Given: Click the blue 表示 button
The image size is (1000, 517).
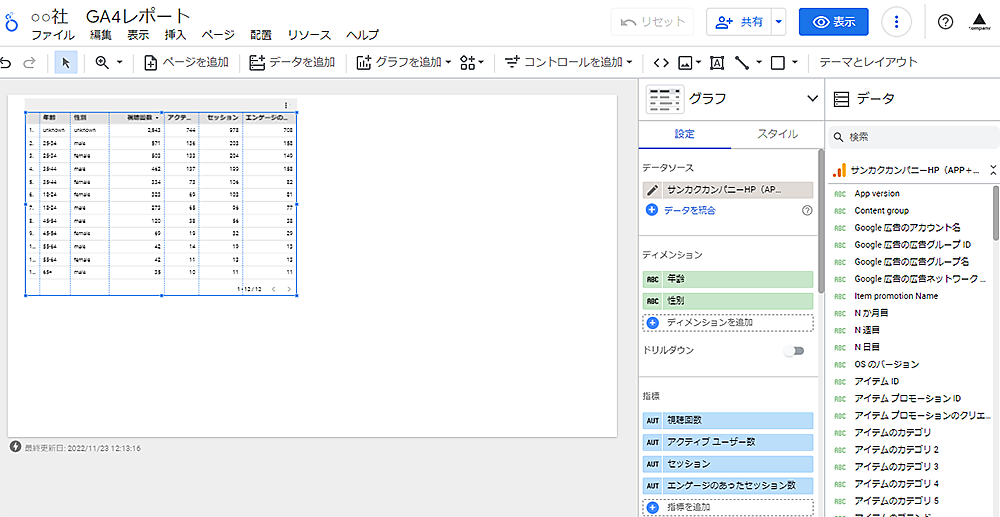Looking at the screenshot, I should point(833,22).
